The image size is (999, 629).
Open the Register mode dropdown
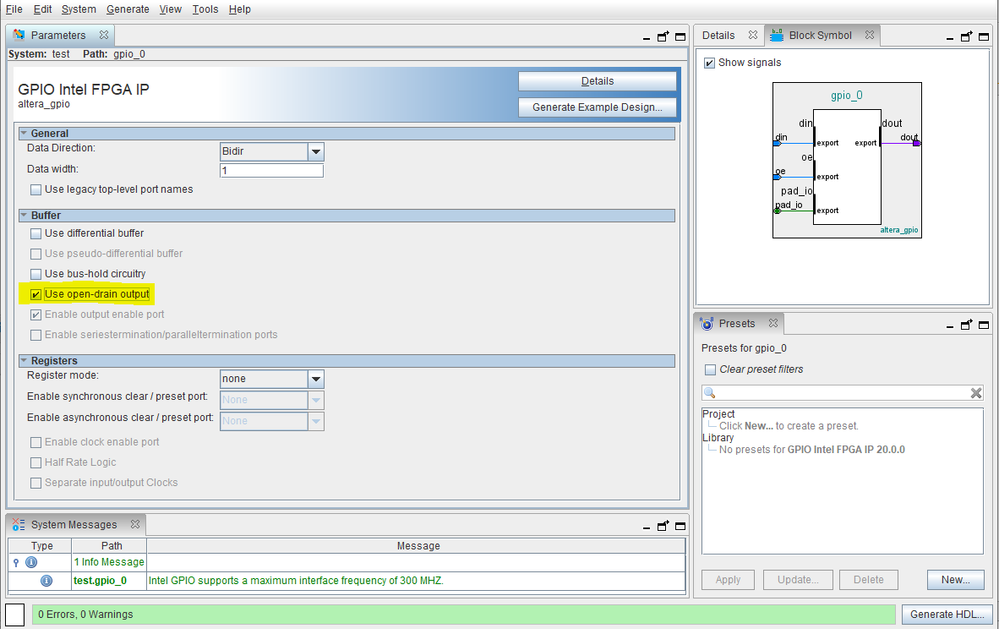[313, 379]
